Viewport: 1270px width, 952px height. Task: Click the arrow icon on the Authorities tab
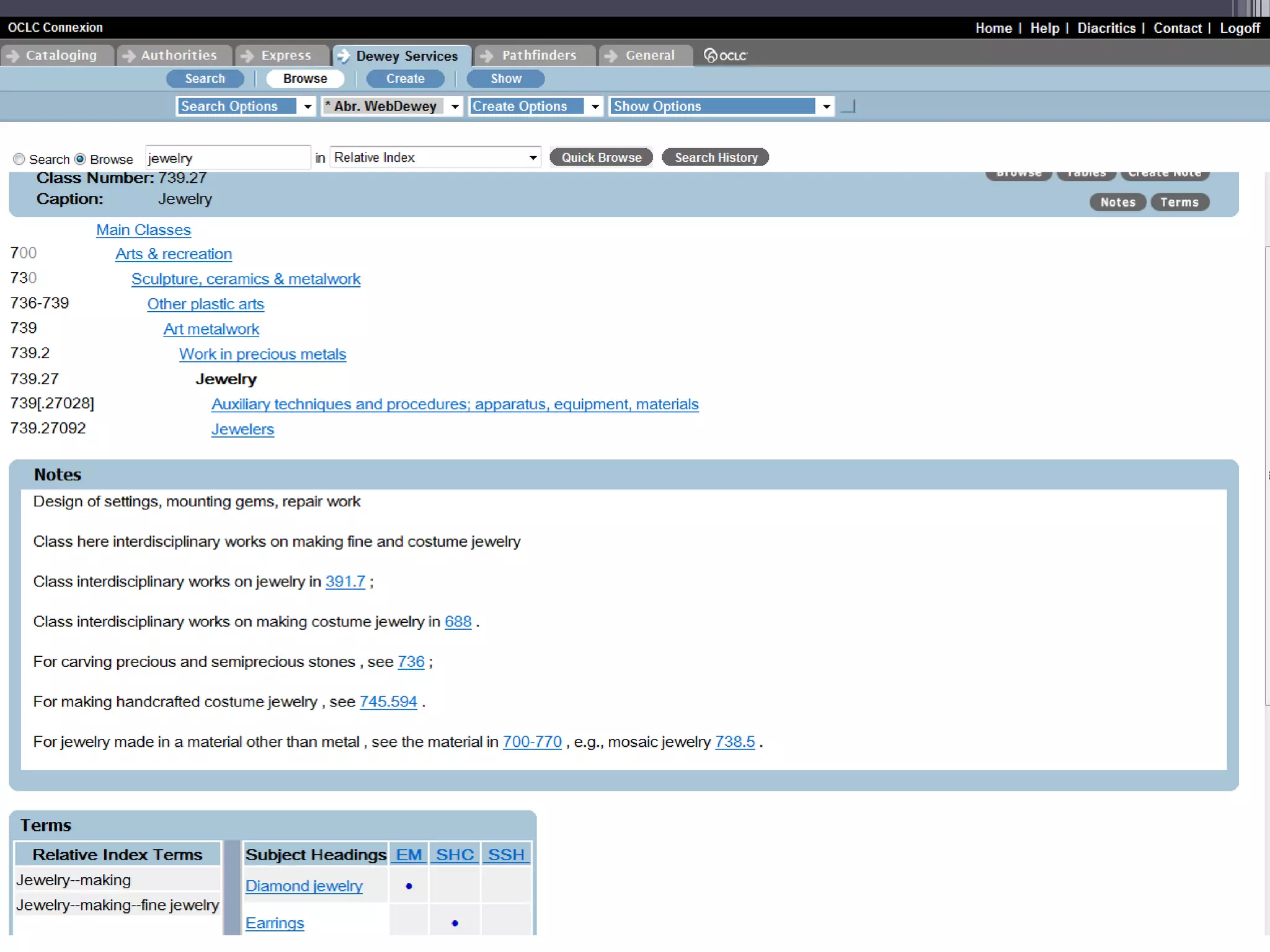tap(129, 56)
